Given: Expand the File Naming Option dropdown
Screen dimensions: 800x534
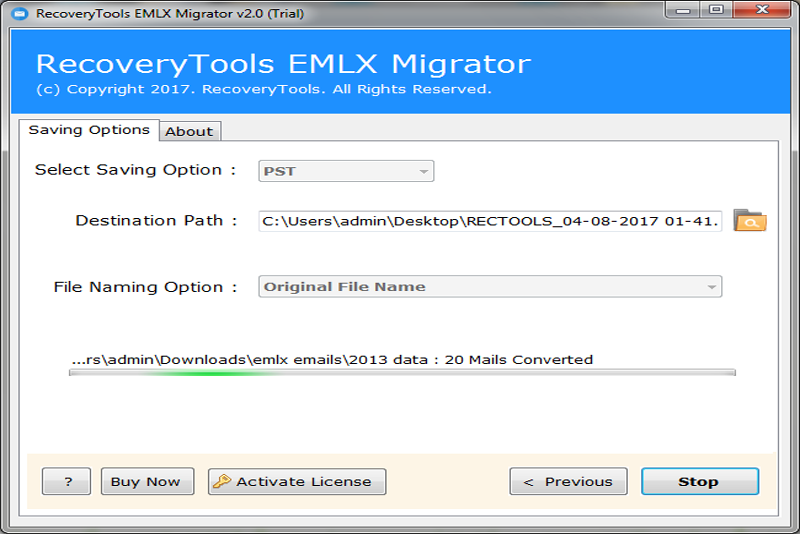Looking at the screenshot, I should pyautogui.click(x=490, y=287).
